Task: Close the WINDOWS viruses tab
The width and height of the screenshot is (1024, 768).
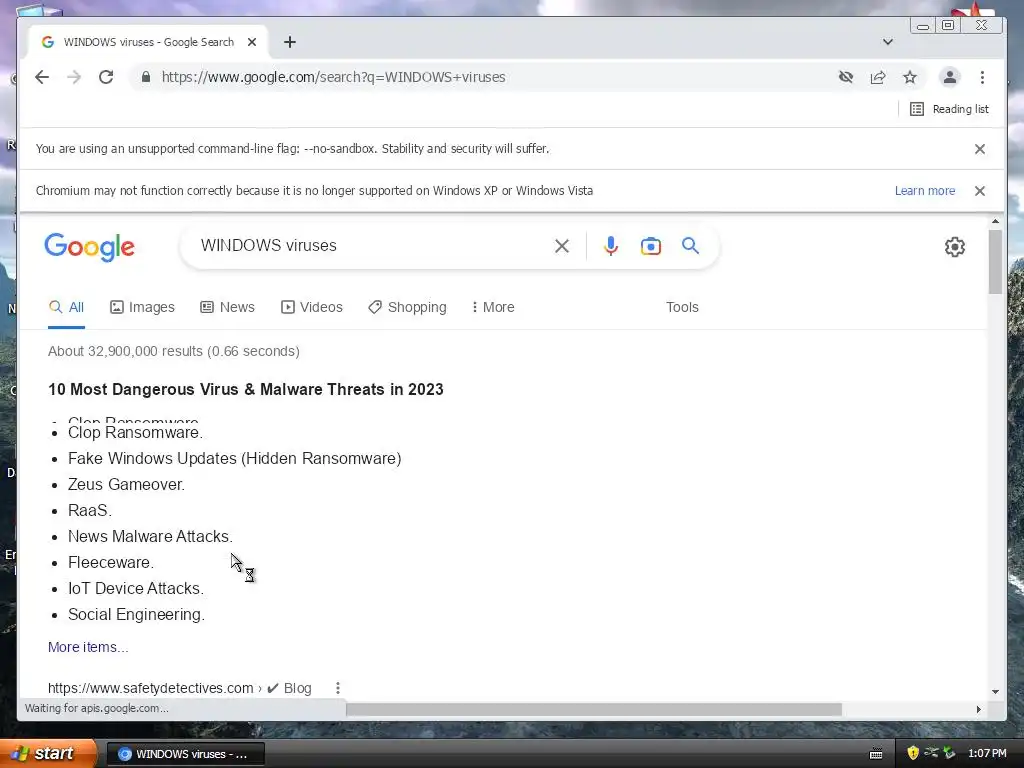Action: click(x=252, y=42)
